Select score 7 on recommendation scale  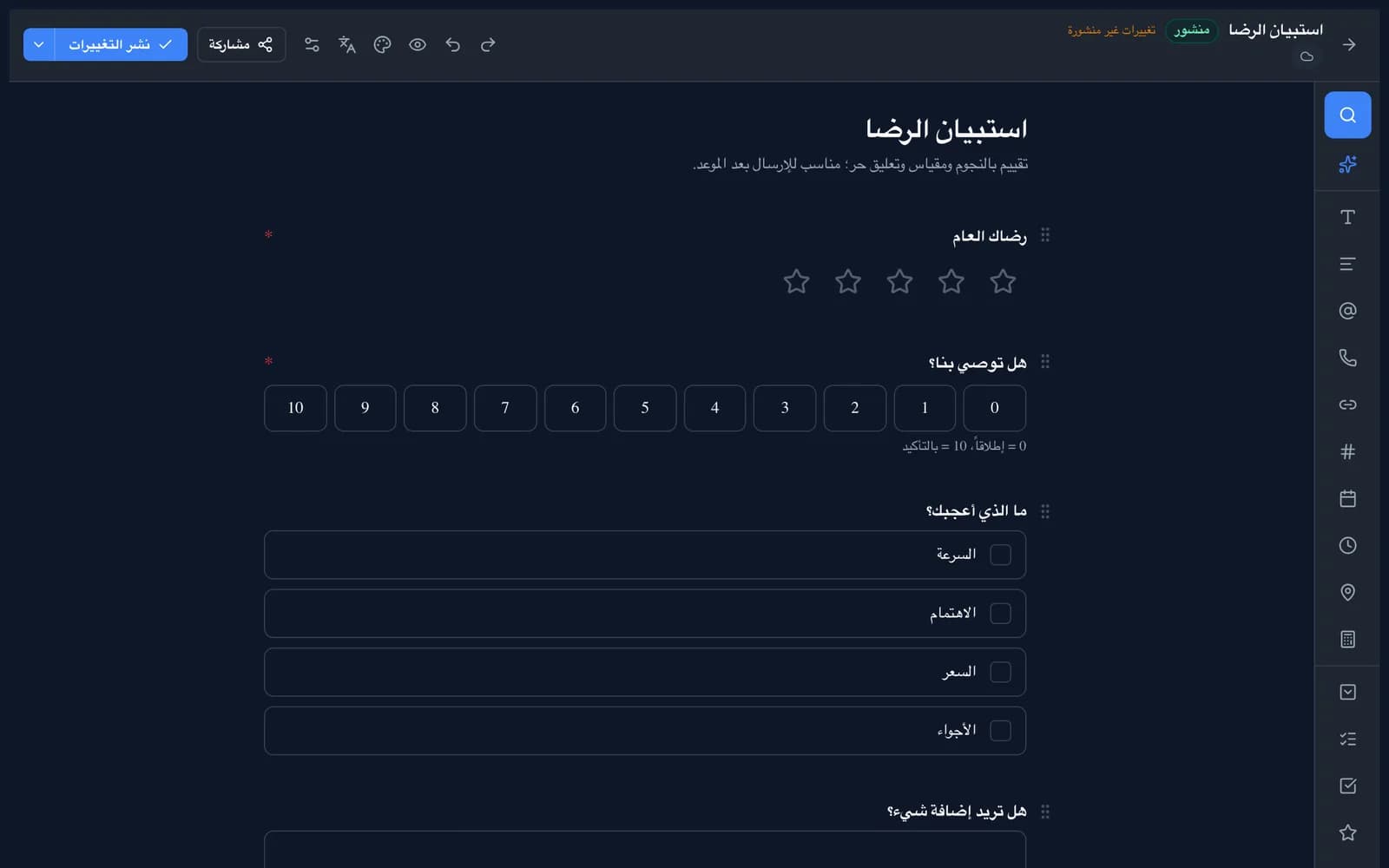(x=505, y=408)
